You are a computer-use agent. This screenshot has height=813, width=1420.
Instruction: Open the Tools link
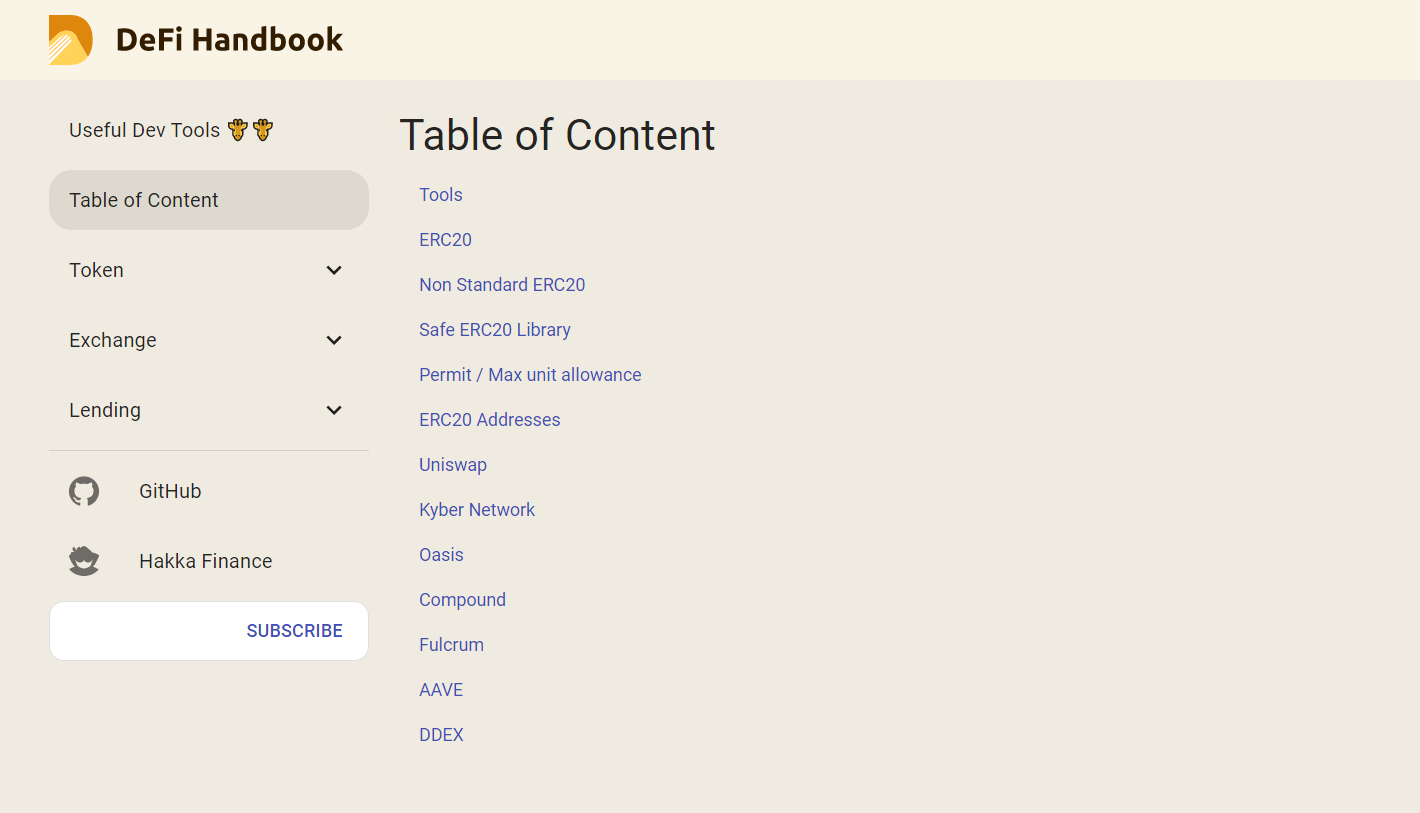441,195
